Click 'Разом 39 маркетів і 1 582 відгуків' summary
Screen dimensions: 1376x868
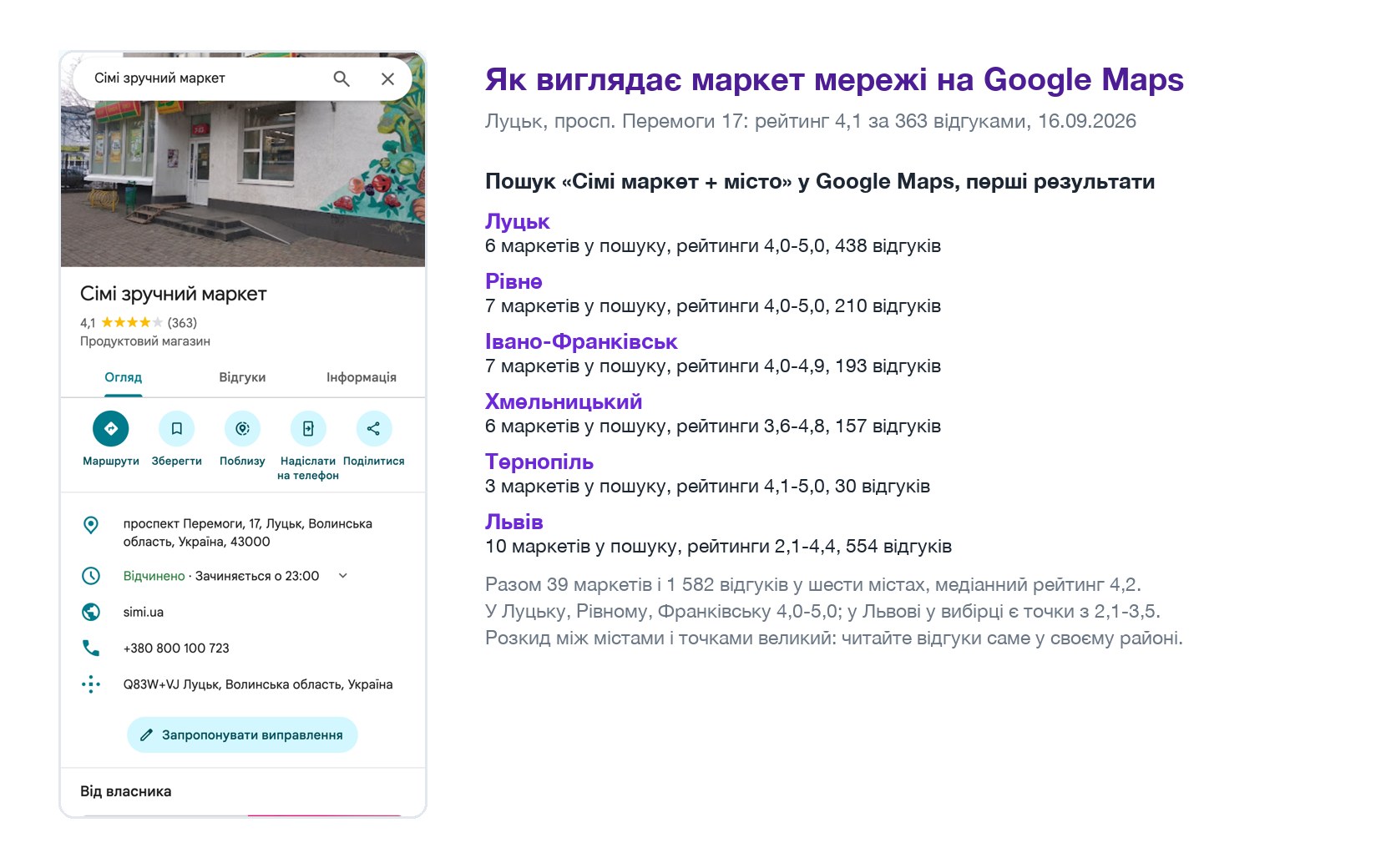click(813, 584)
